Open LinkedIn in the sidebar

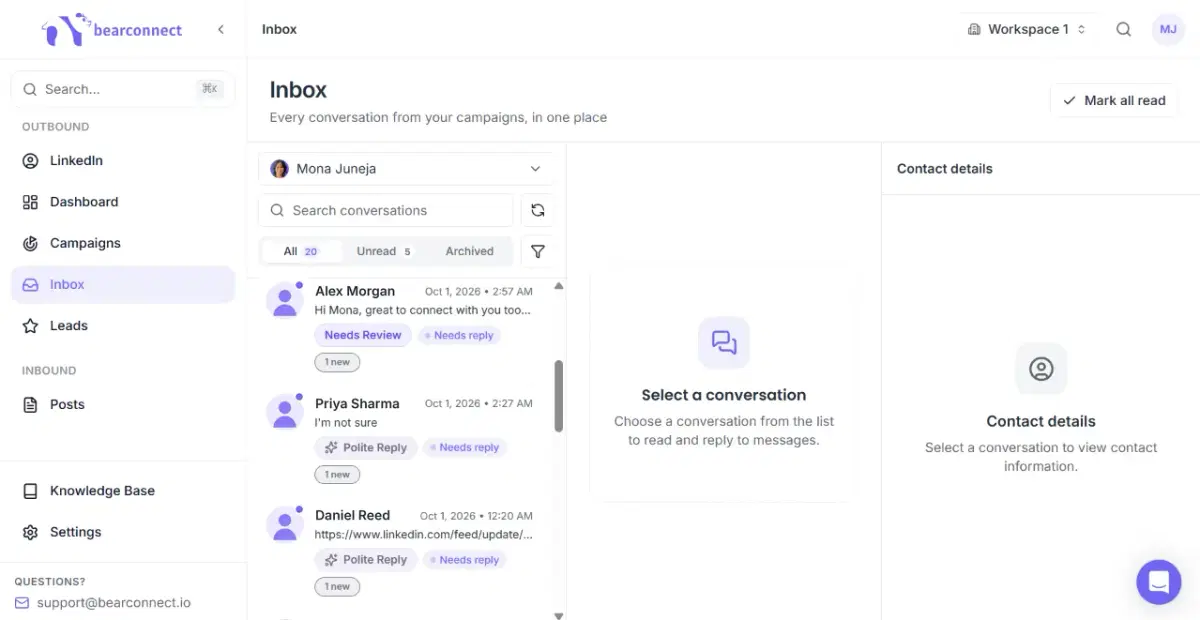point(123,161)
